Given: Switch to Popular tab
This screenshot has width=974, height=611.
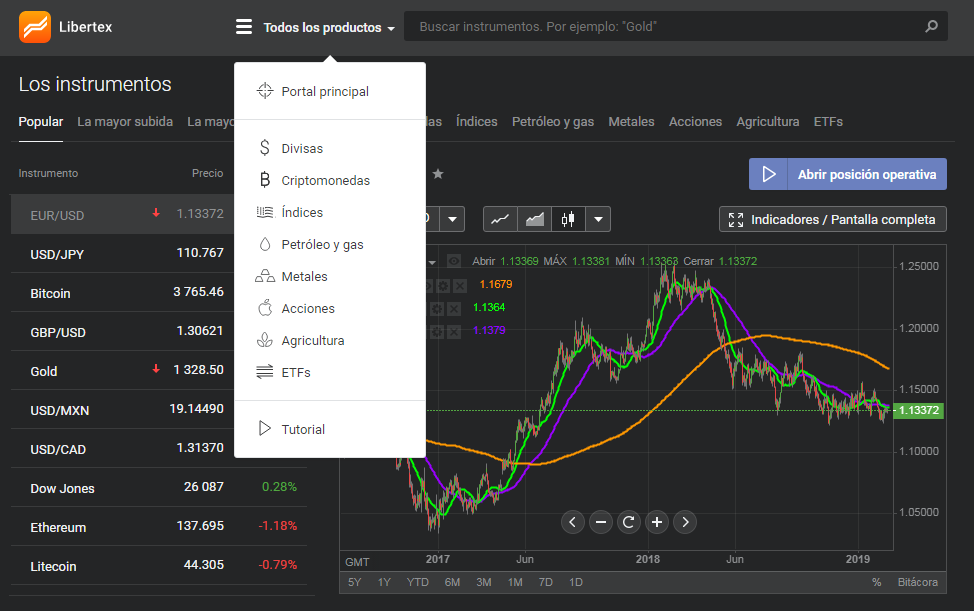Looking at the screenshot, I should pos(41,122).
